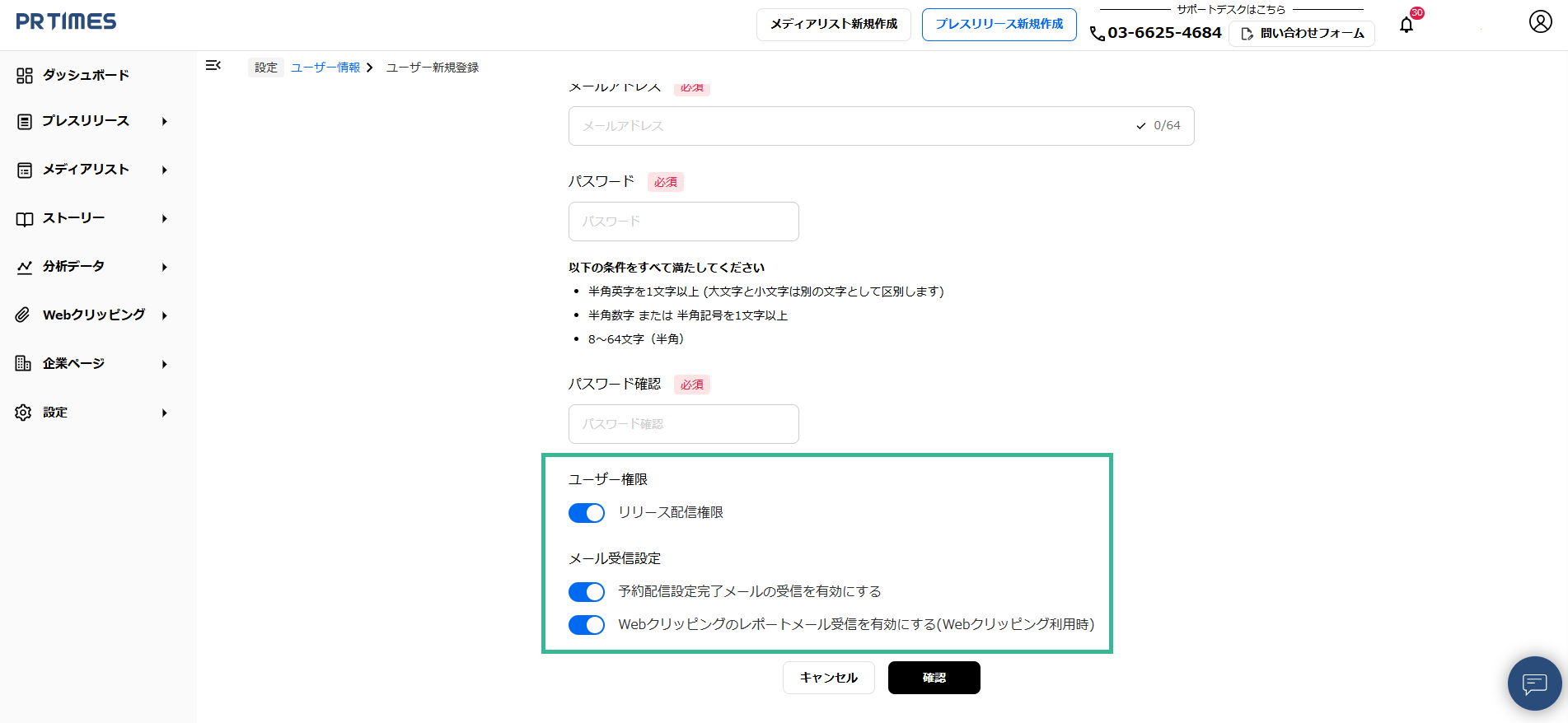1568x723 pixels.
Task: Toggle the リリース配信権限 switch
Action: click(587, 513)
